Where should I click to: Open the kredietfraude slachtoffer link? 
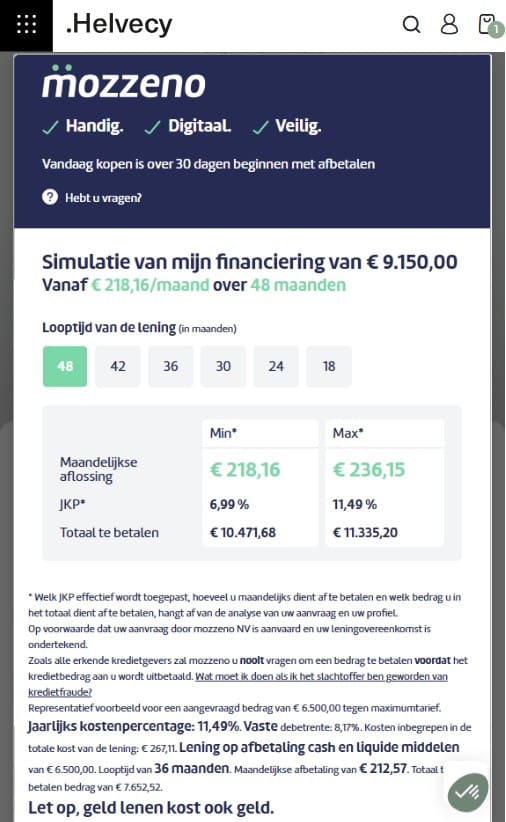238,684
